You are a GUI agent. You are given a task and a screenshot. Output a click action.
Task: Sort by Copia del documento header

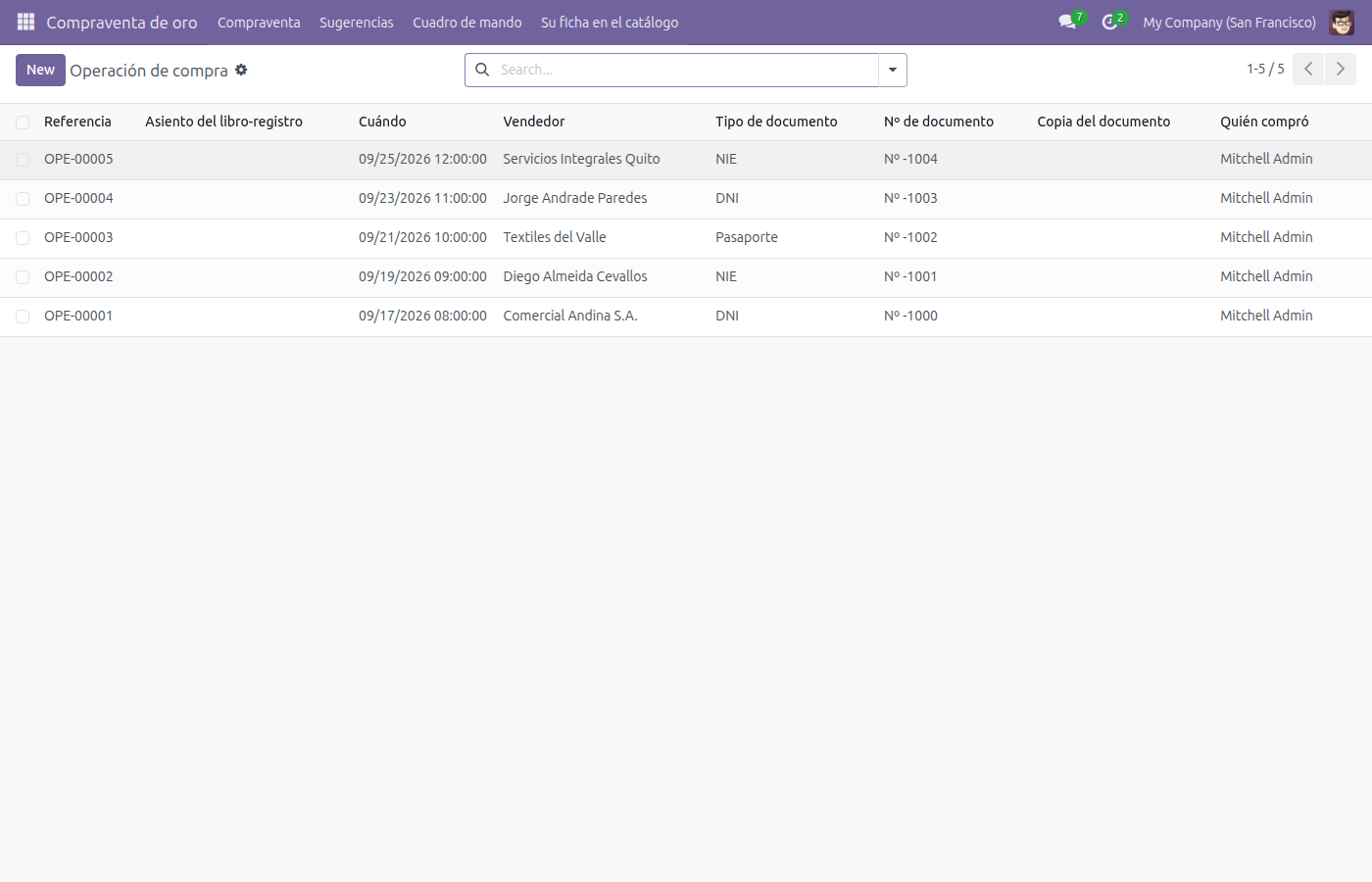1103,122
